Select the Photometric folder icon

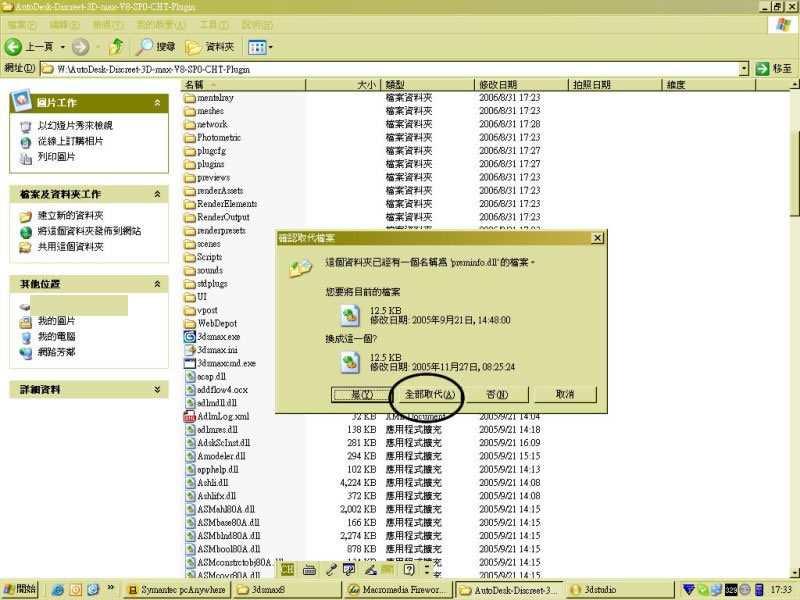tap(190, 138)
